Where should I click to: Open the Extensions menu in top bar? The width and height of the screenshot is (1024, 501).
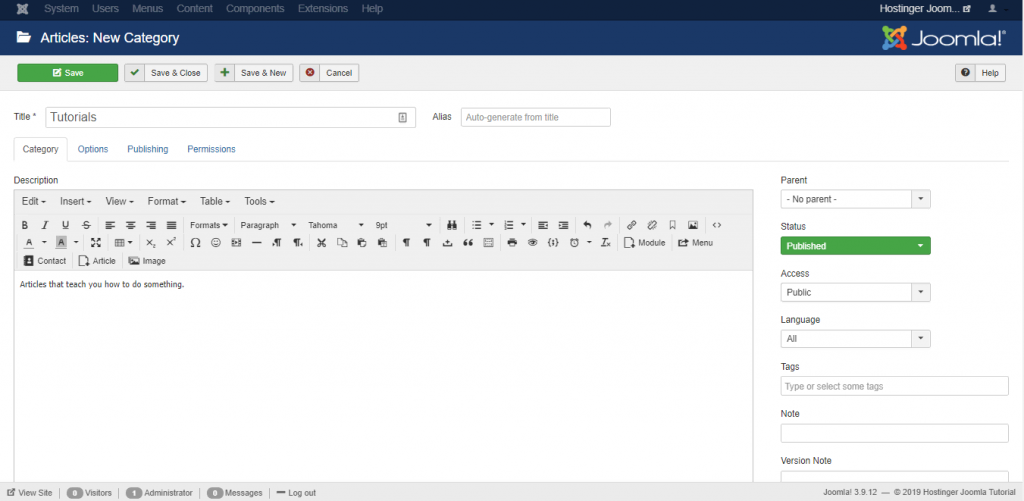click(321, 8)
